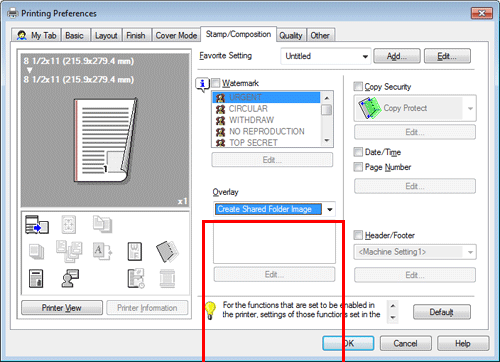
Task: Click the framed page layout icon
Action: click(x=135, y=251)
